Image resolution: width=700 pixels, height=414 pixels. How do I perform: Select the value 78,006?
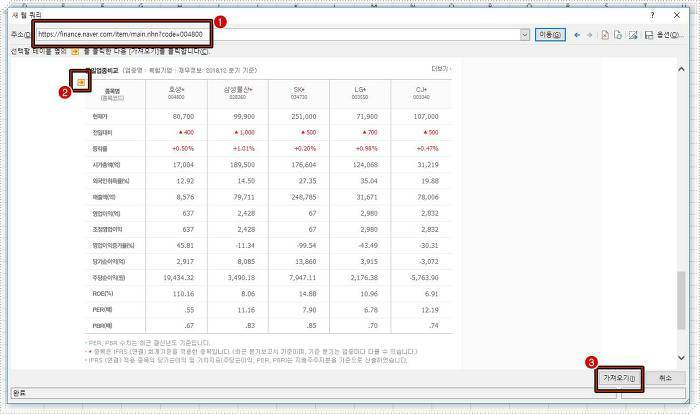coord(428,197)
